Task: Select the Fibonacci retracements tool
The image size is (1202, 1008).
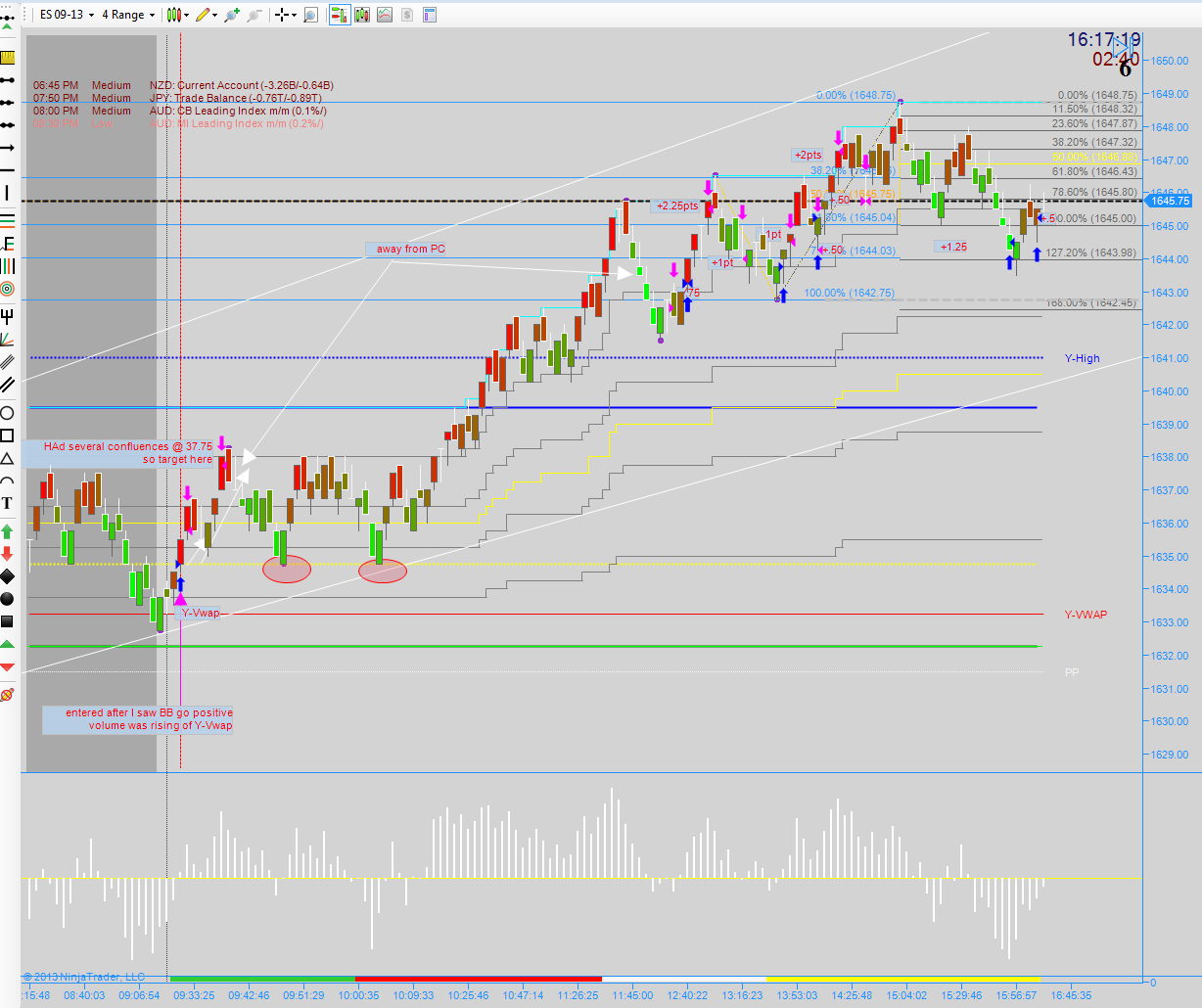Action: point(9,220)
